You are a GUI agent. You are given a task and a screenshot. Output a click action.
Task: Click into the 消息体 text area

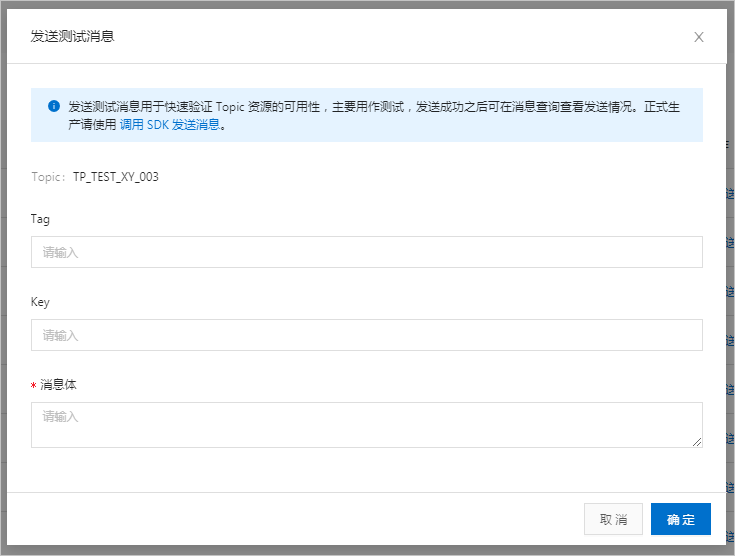(x=367, y=425)
